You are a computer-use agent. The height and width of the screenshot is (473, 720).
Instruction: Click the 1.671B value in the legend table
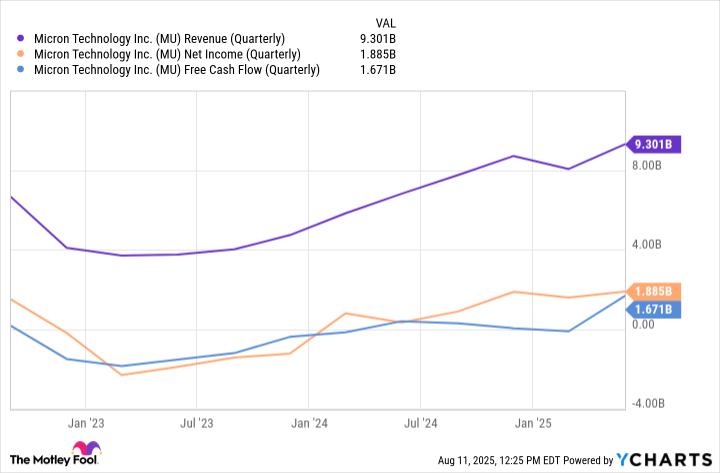click(x=377, y=70)
